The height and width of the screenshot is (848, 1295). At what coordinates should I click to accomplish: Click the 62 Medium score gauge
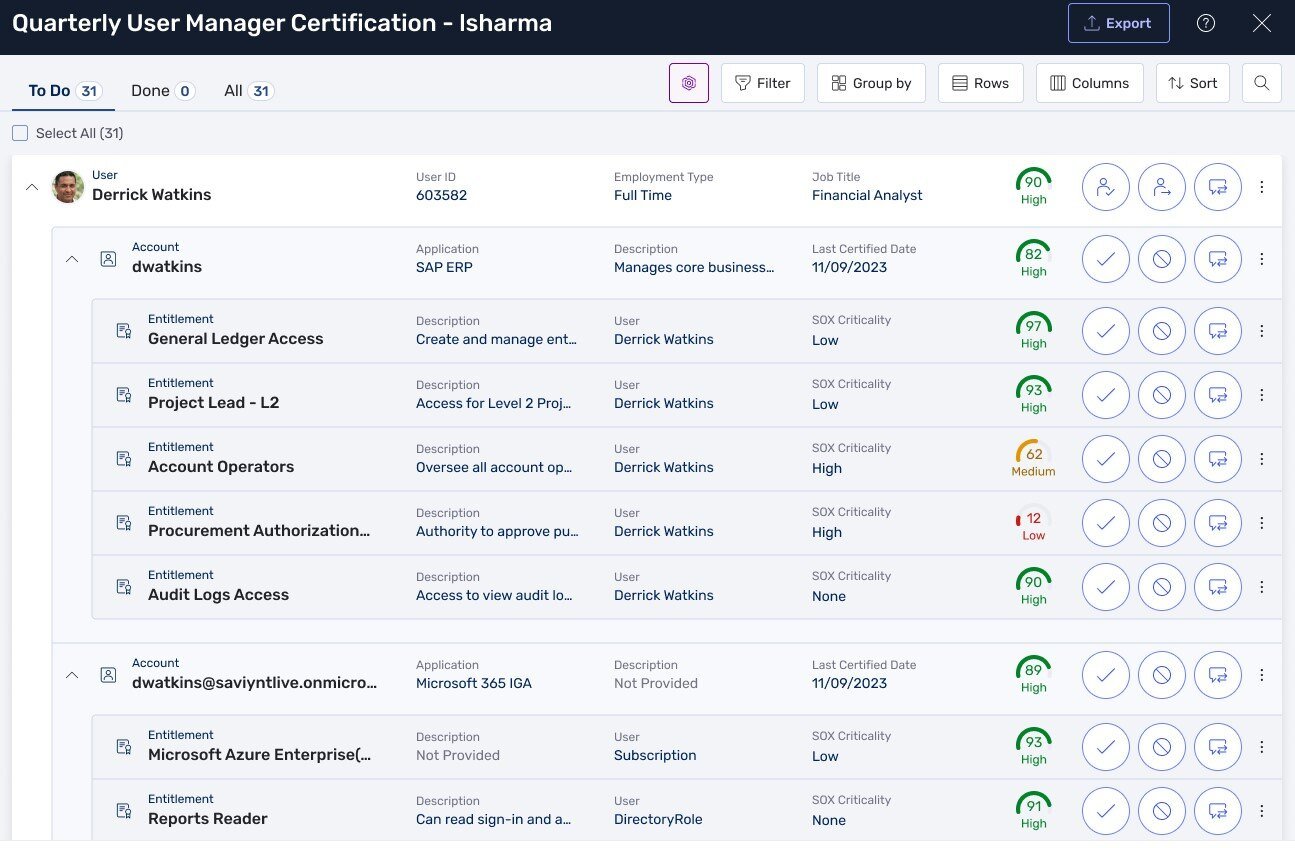pyautogui.click(x=1033, y=458)
